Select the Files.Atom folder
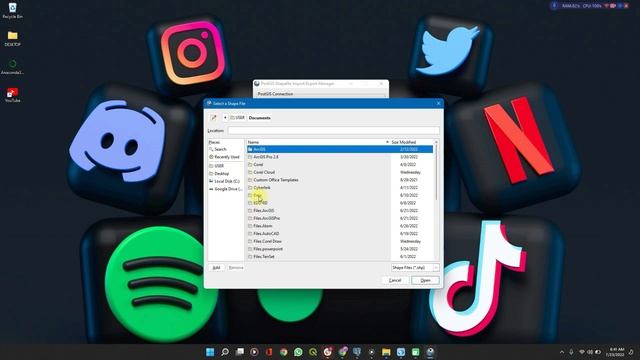The width and height of the screenshot is (640, 360). (x=340, y=226)
